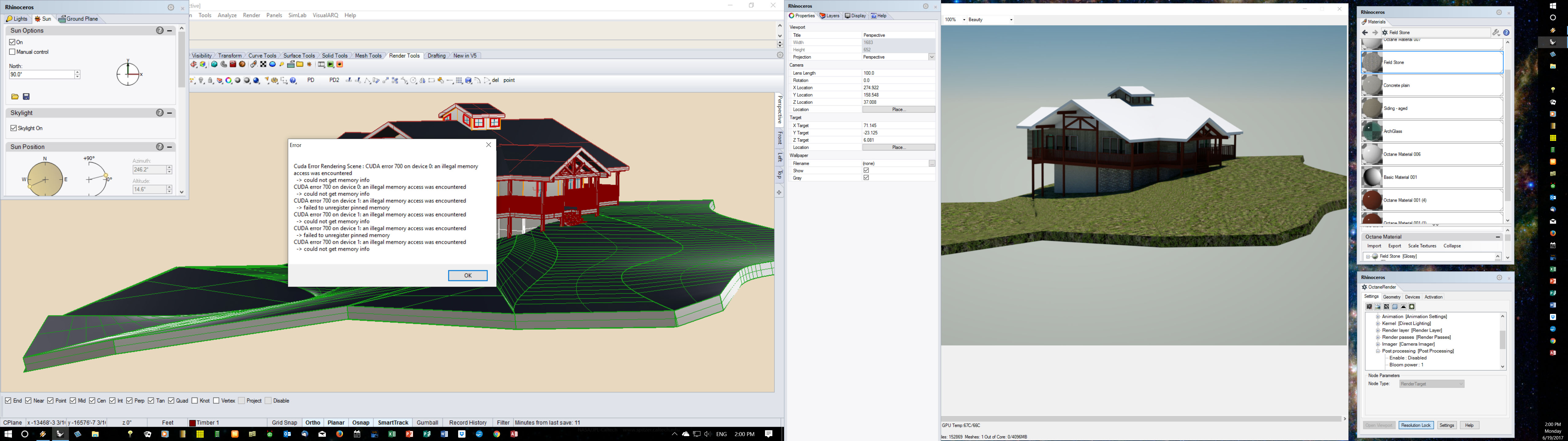Click the Rhino icon in Windows taskbar
1568x441 pixels.
tap(60, 434)
